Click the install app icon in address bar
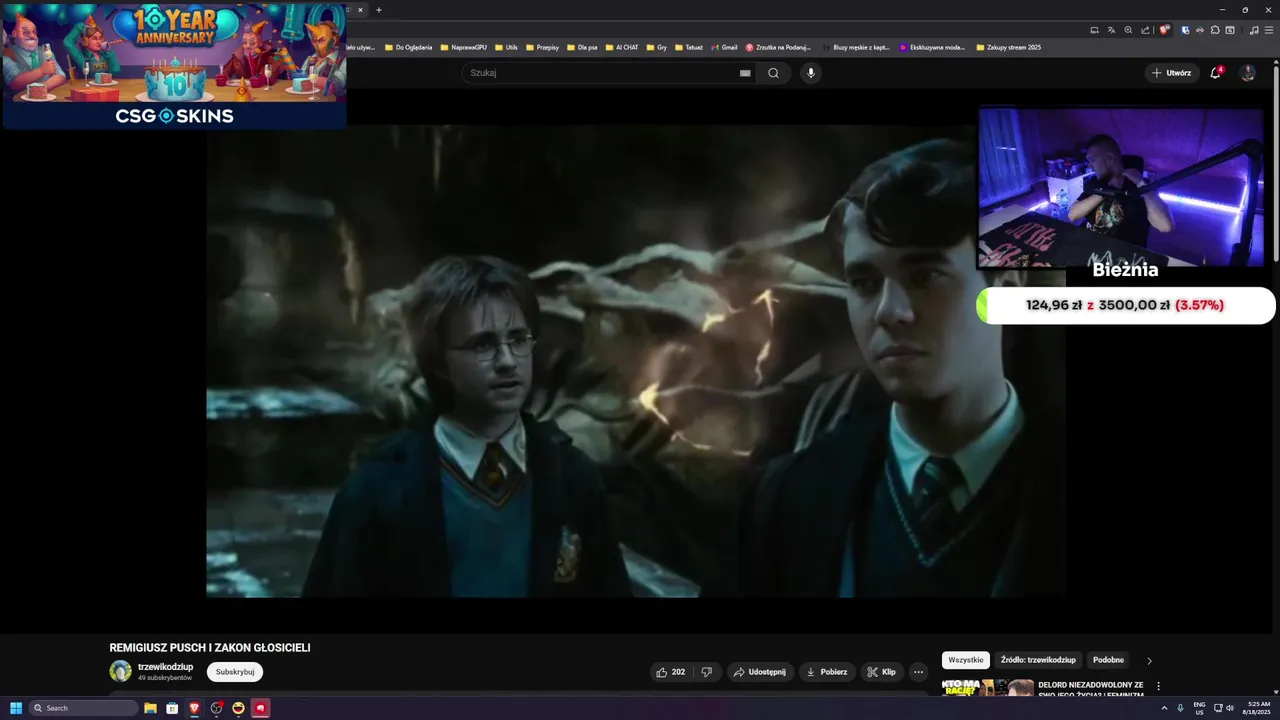 (1094, 30)
